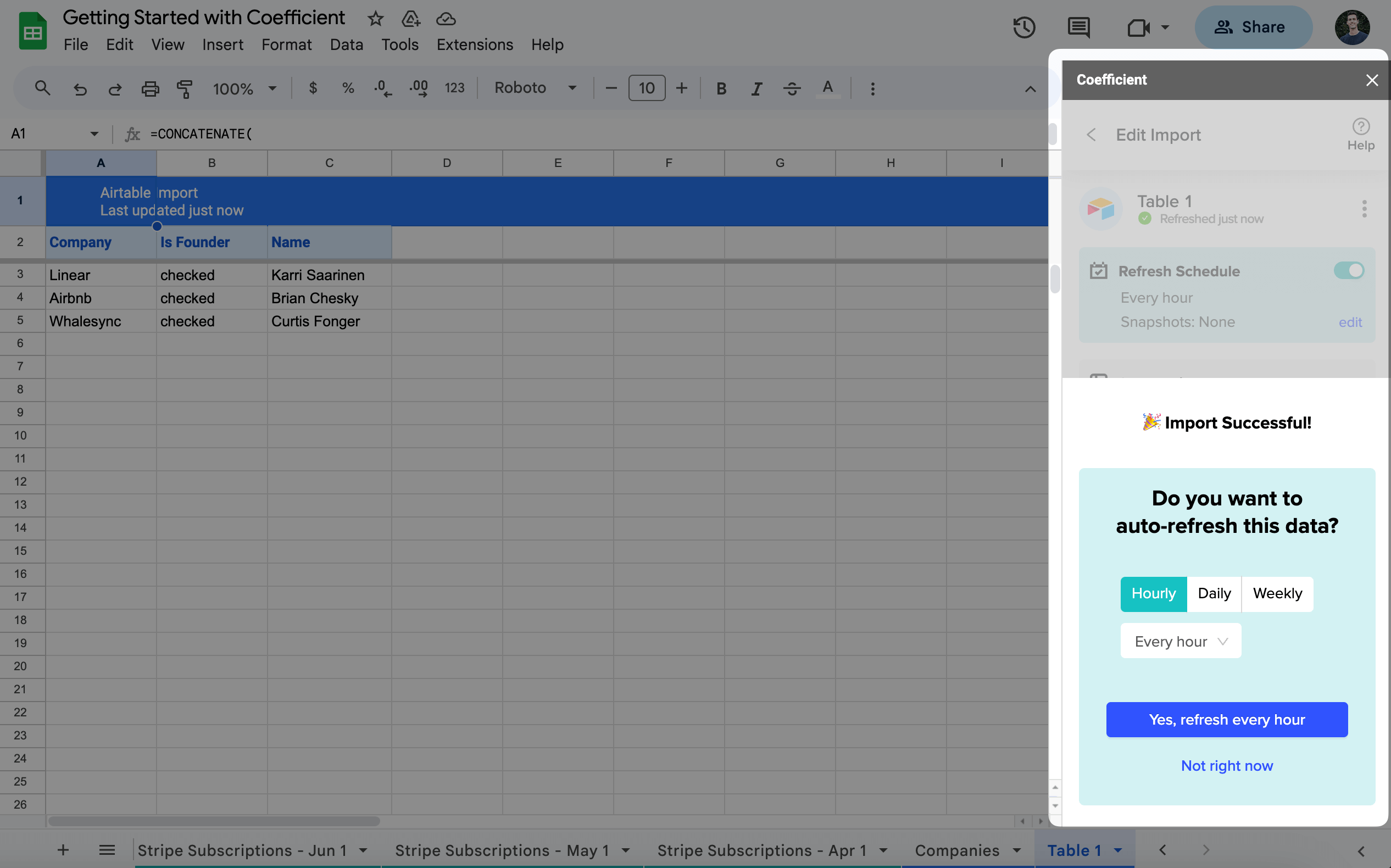The height and width of the screenshot is (868, 1391).
Task: Go back from Edit Import
Action: (1092, 135)
